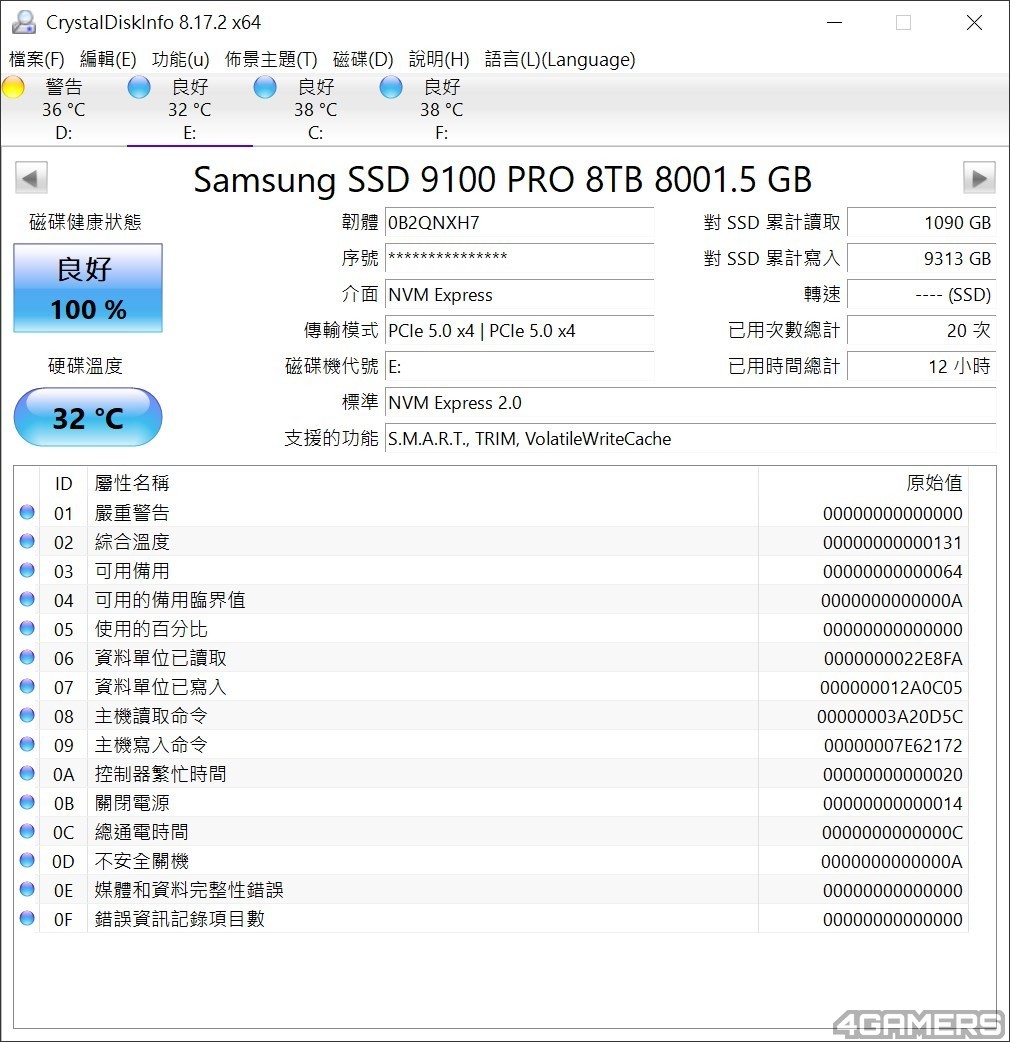Select the blue status icon for disk E:
1010x1042 pixels.
[x=139, y=88]
